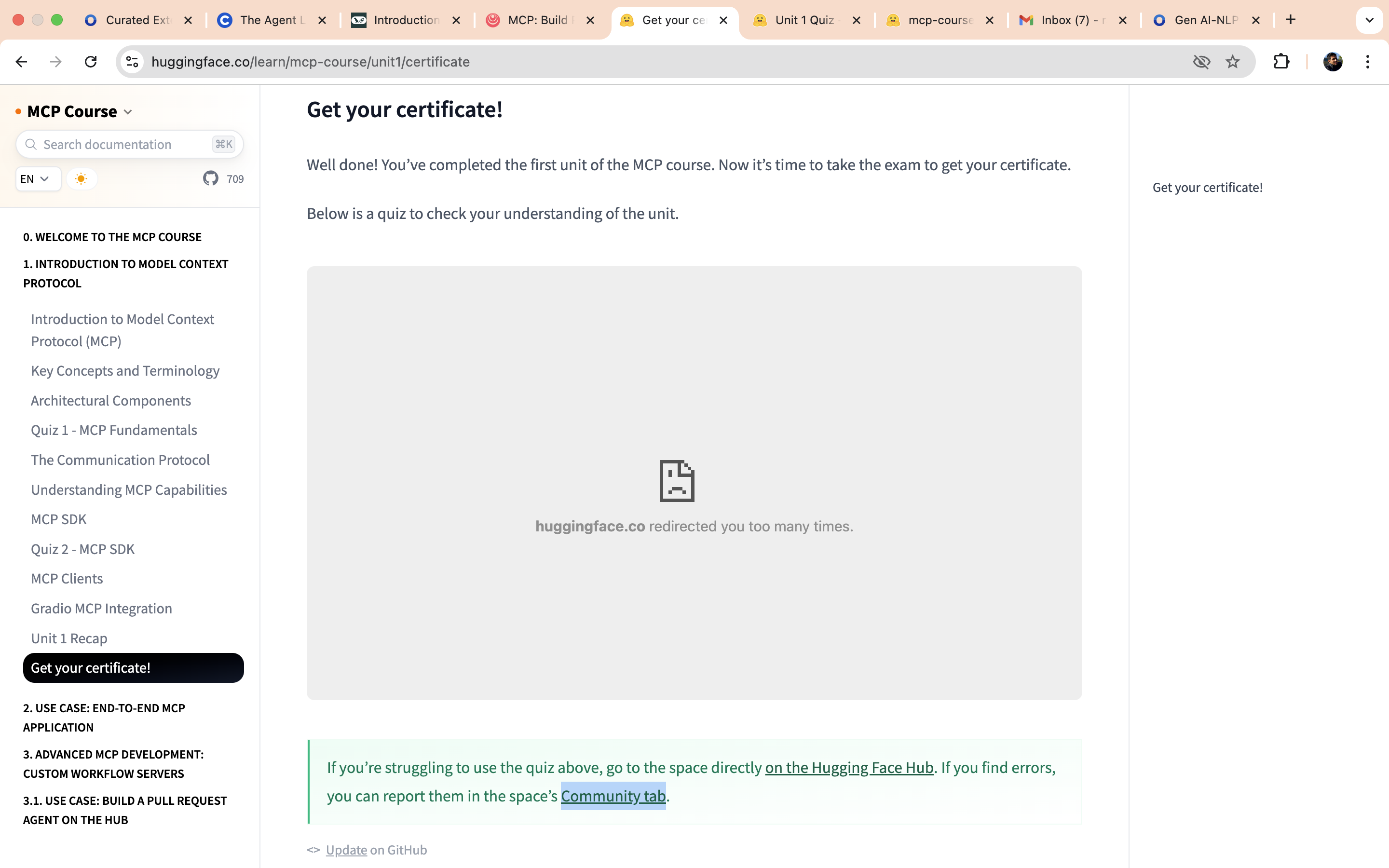Screen dimensions: 1389x868
Task: Bookmark this page with star icon
Action: click(1232, 61)
